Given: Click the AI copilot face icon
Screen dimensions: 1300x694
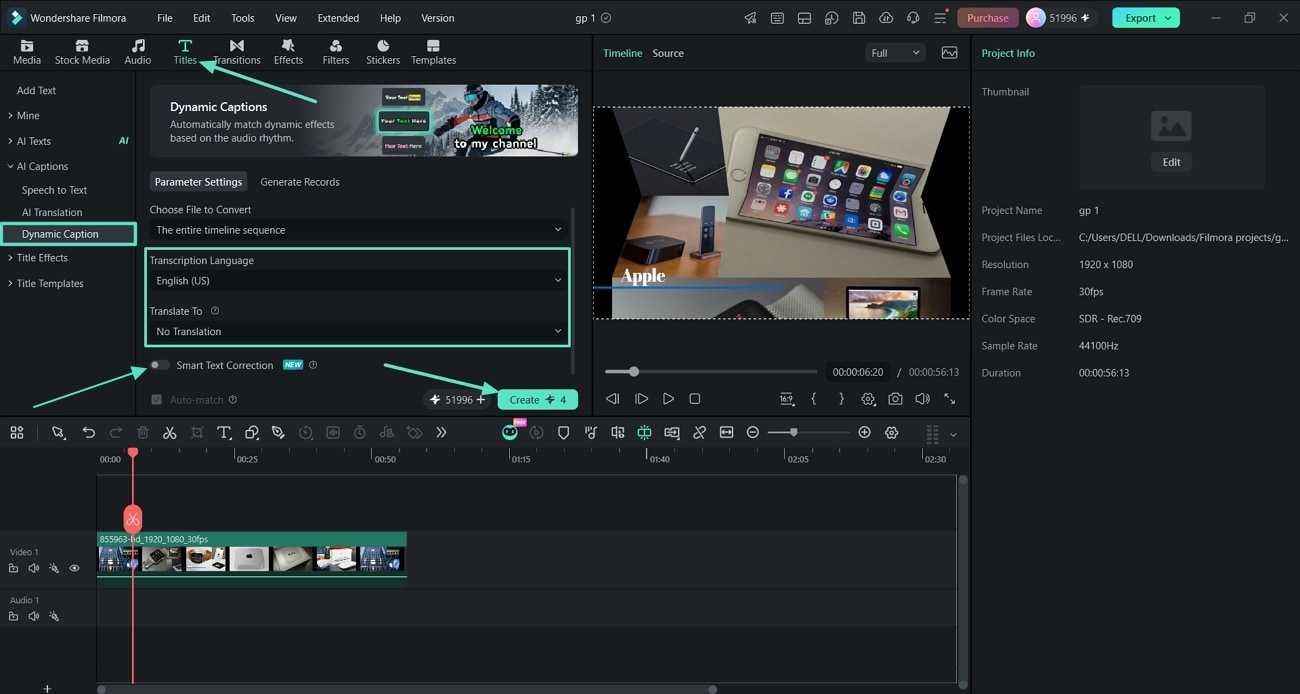Looking at the screenshot, I should point(510,432).
